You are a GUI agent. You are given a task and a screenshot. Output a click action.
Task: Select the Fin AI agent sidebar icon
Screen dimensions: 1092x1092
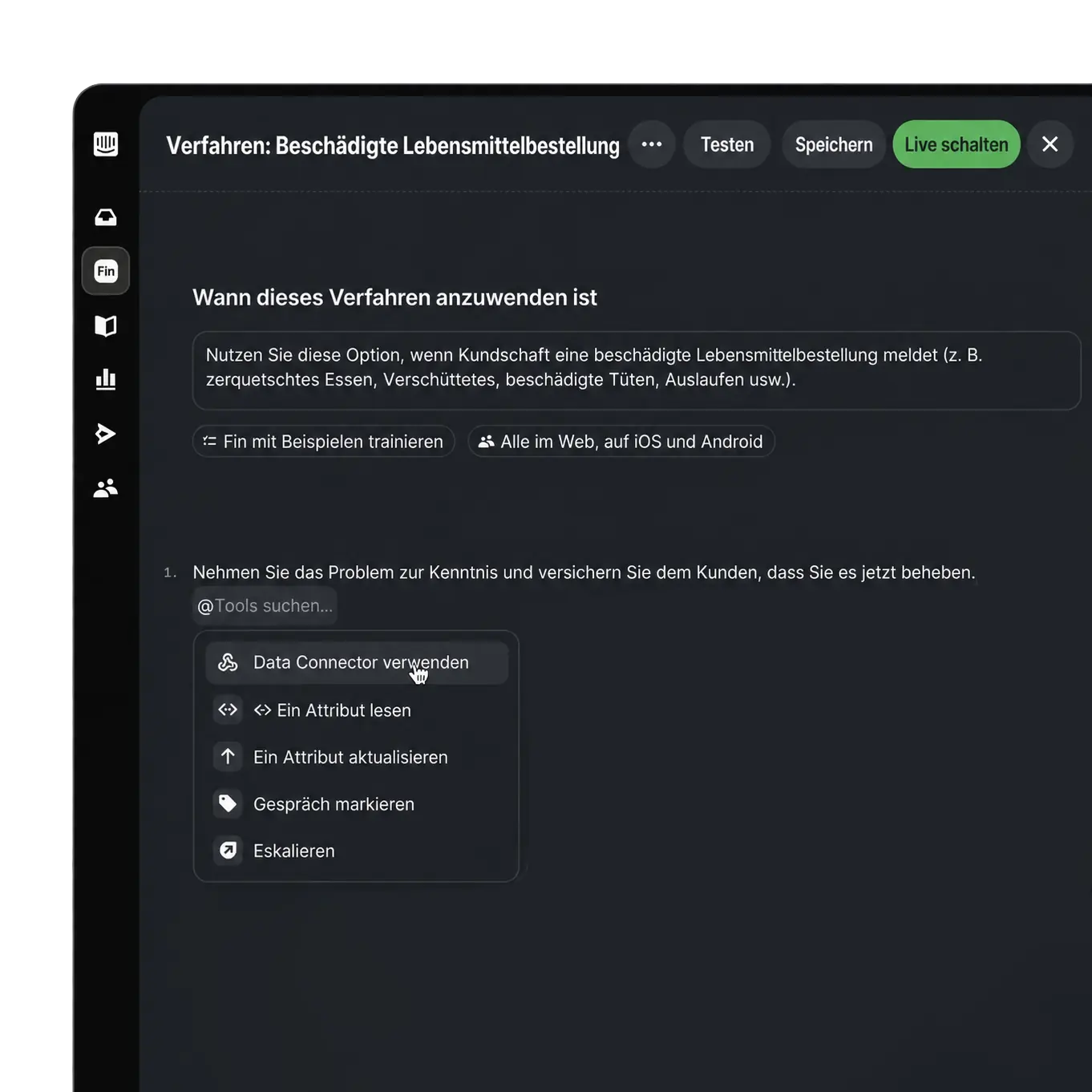[x=106, y=271]
